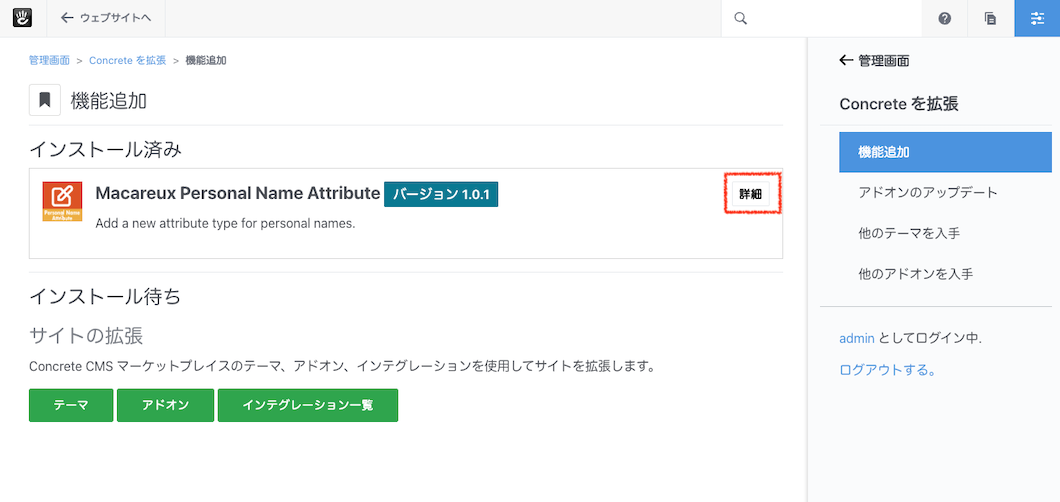The height and width of the screenshot is (502, 1060).
Task: Click the green アドオン button
Action: [166, 405]
